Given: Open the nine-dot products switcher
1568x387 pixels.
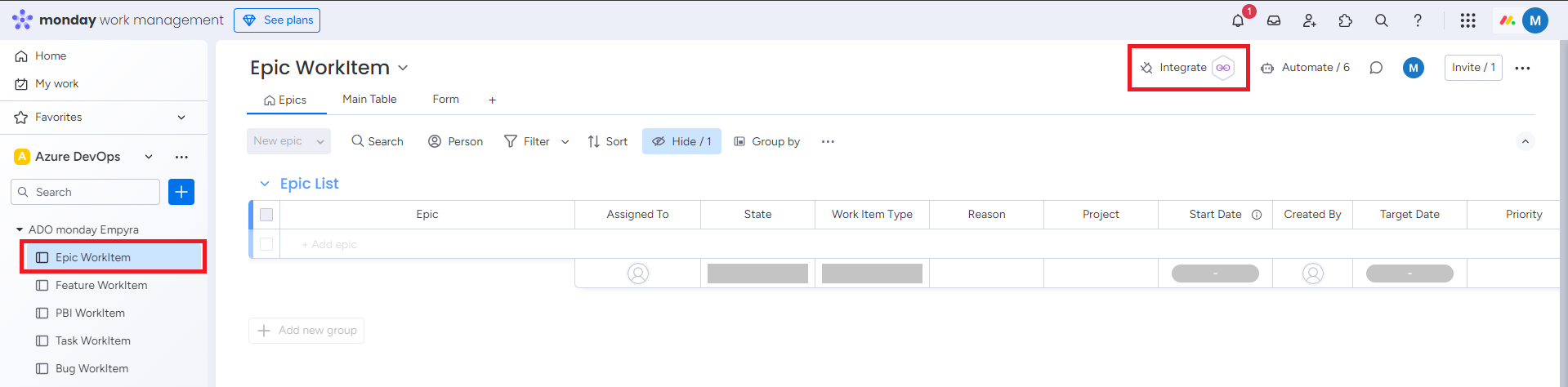Looking at the screenshot, I should (1468, 20).
